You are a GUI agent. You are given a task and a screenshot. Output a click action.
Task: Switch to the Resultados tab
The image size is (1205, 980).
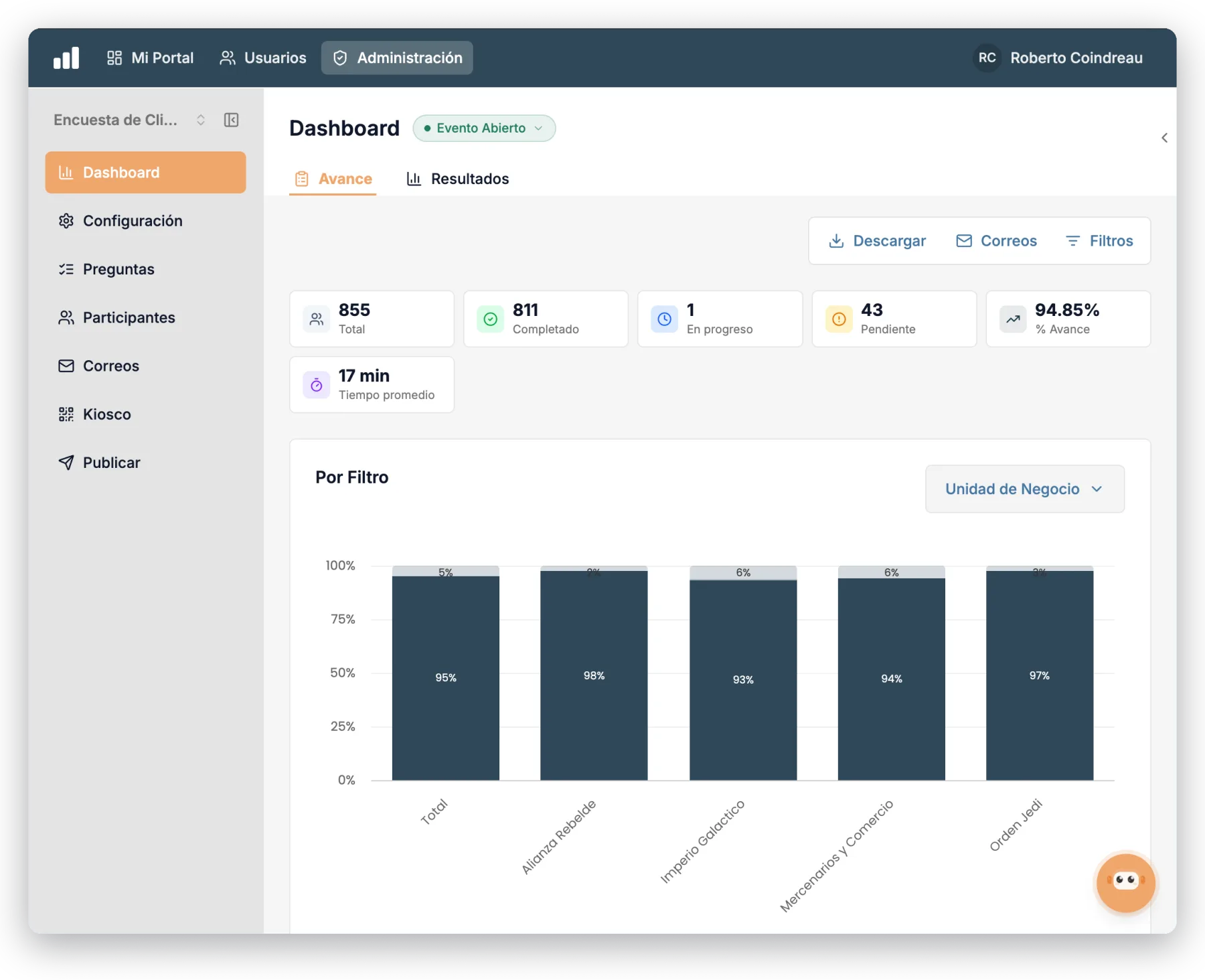[458, 179]
